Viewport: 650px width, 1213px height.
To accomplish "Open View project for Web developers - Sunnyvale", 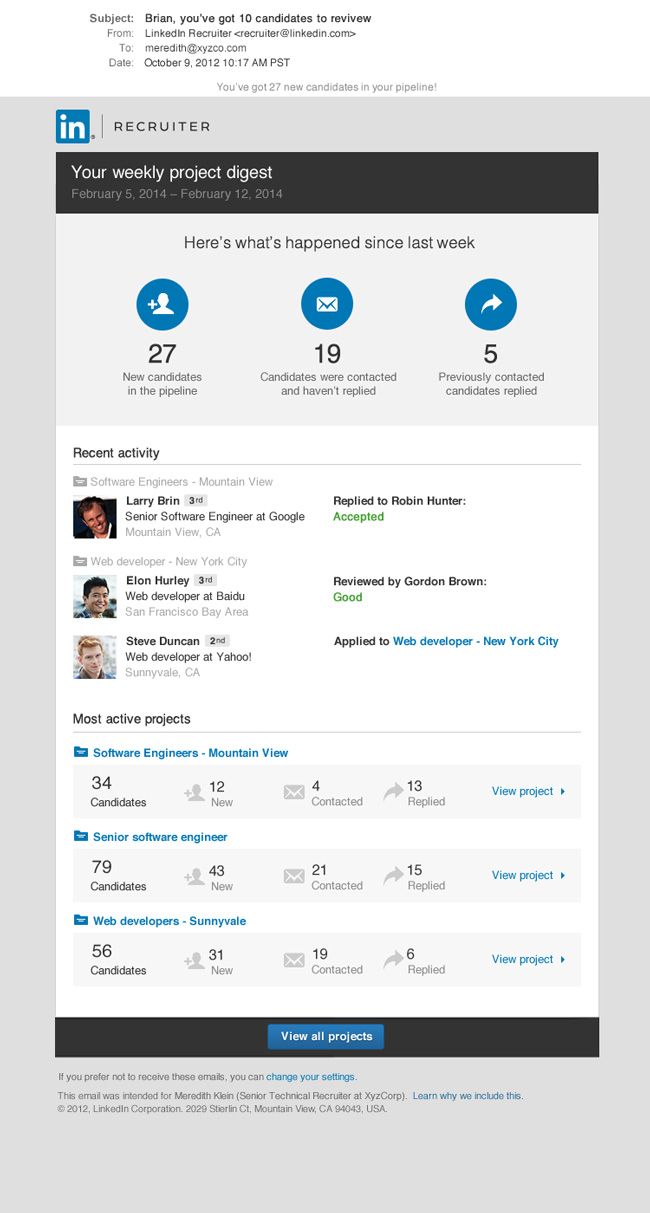I will [528, 959].
